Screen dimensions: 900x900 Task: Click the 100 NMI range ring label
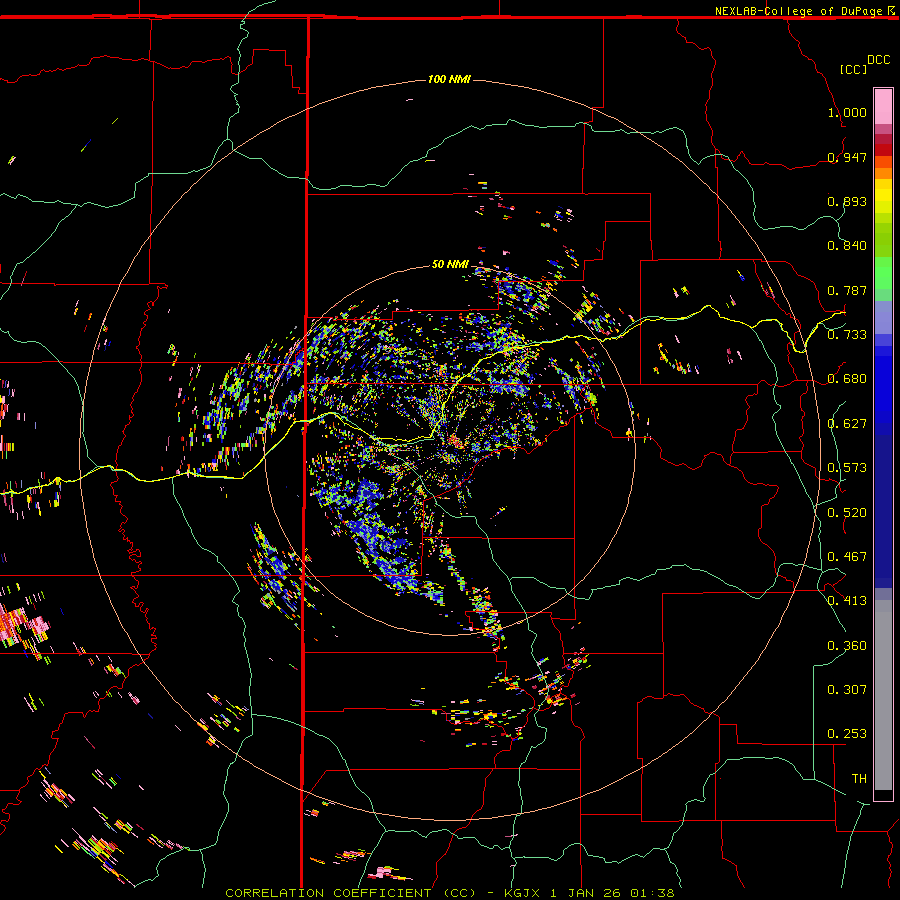tap(449, 79)
